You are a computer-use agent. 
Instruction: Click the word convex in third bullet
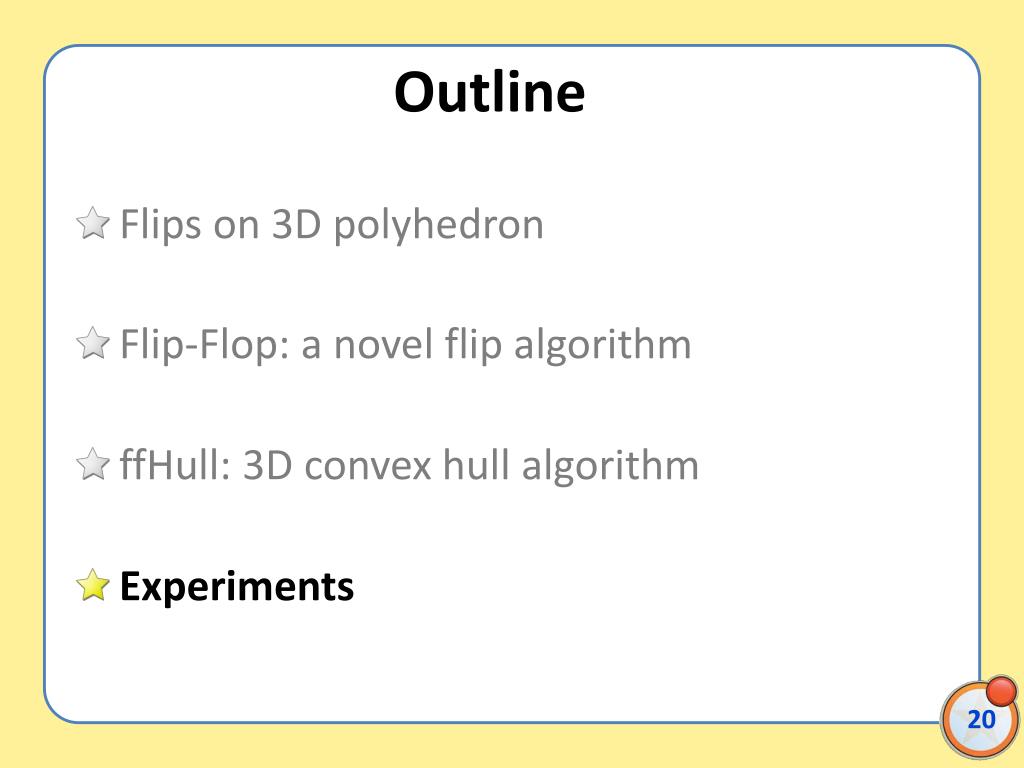point(368,466)
